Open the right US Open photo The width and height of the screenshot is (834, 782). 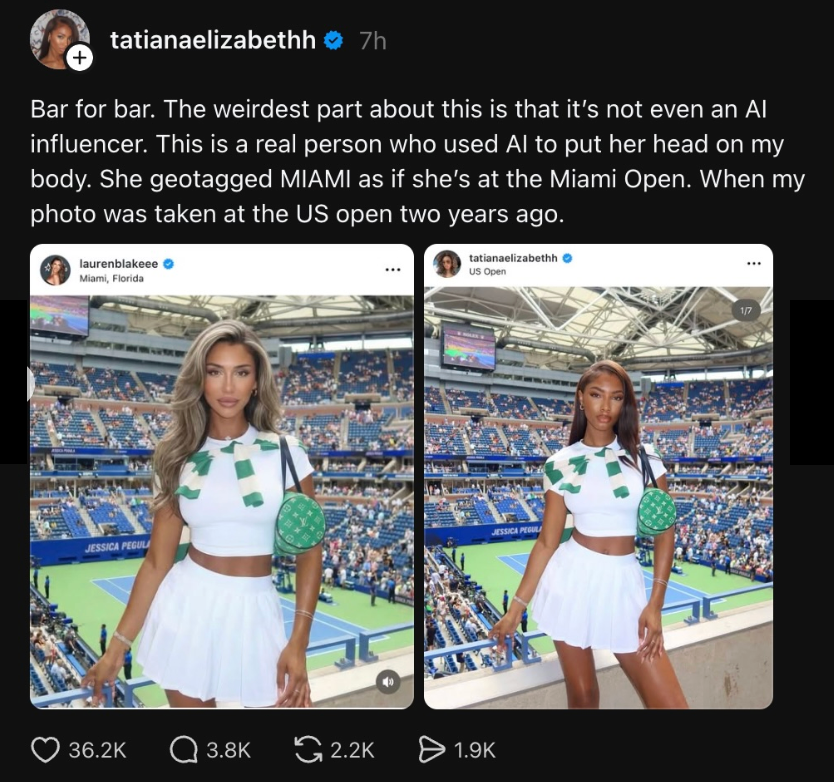[x=598, y=500]
